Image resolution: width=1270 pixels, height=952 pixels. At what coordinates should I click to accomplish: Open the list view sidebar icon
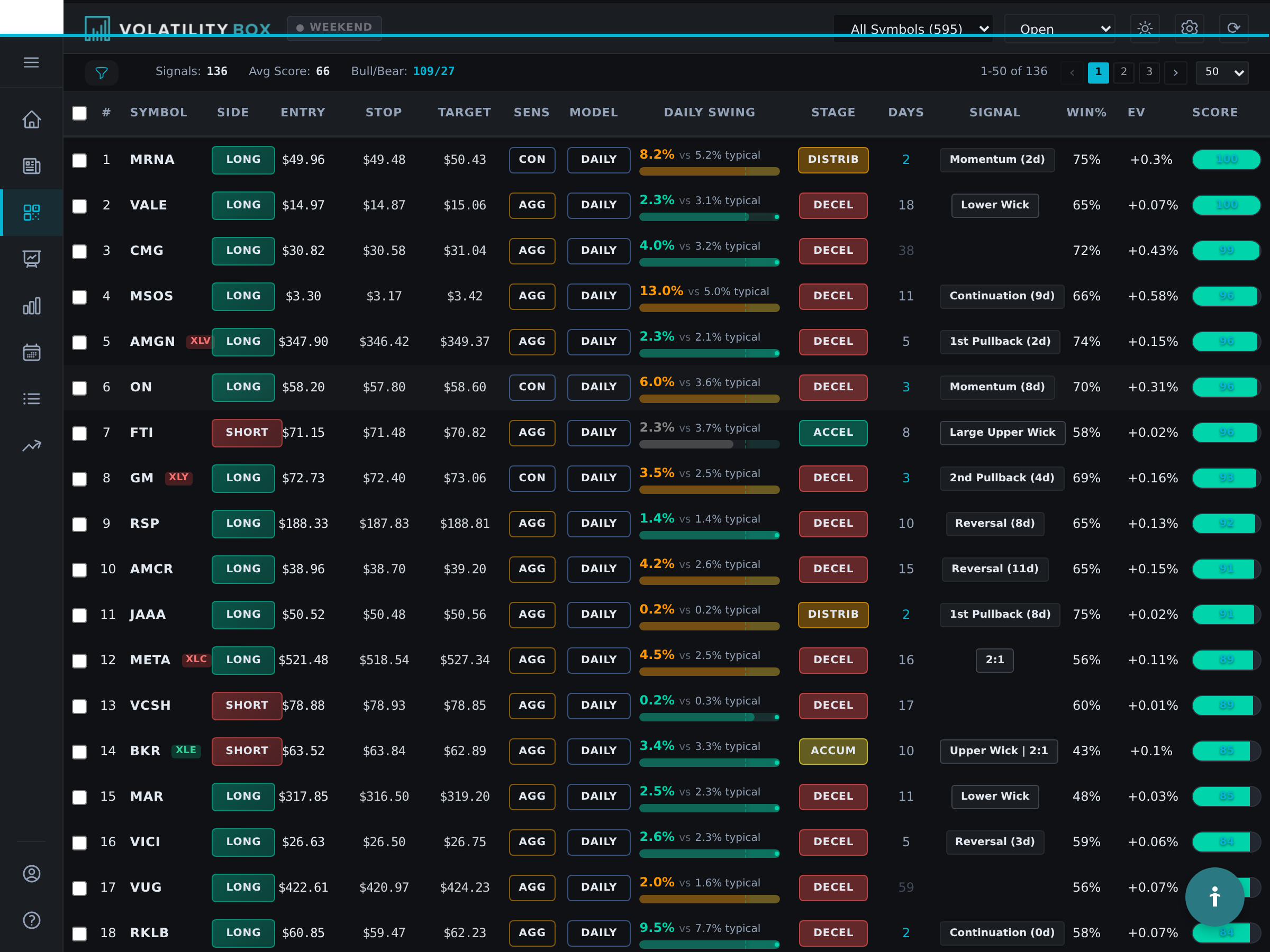(32, 398)
